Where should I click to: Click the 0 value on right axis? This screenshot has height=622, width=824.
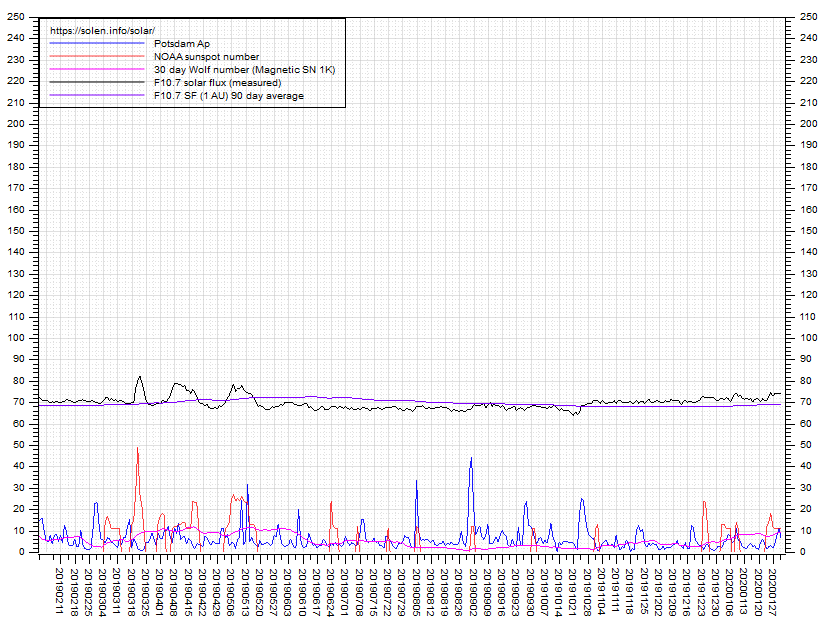[802, 552]
